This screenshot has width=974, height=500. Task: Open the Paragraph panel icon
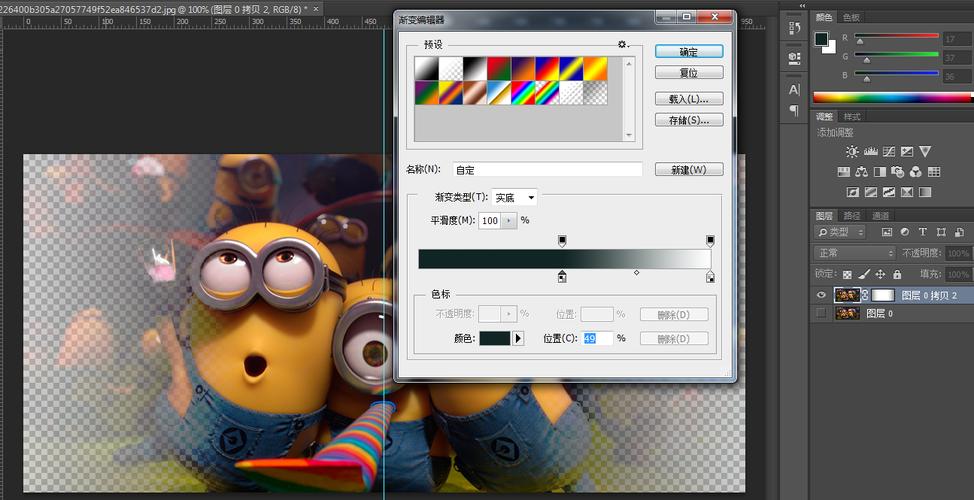click(794, 108)
